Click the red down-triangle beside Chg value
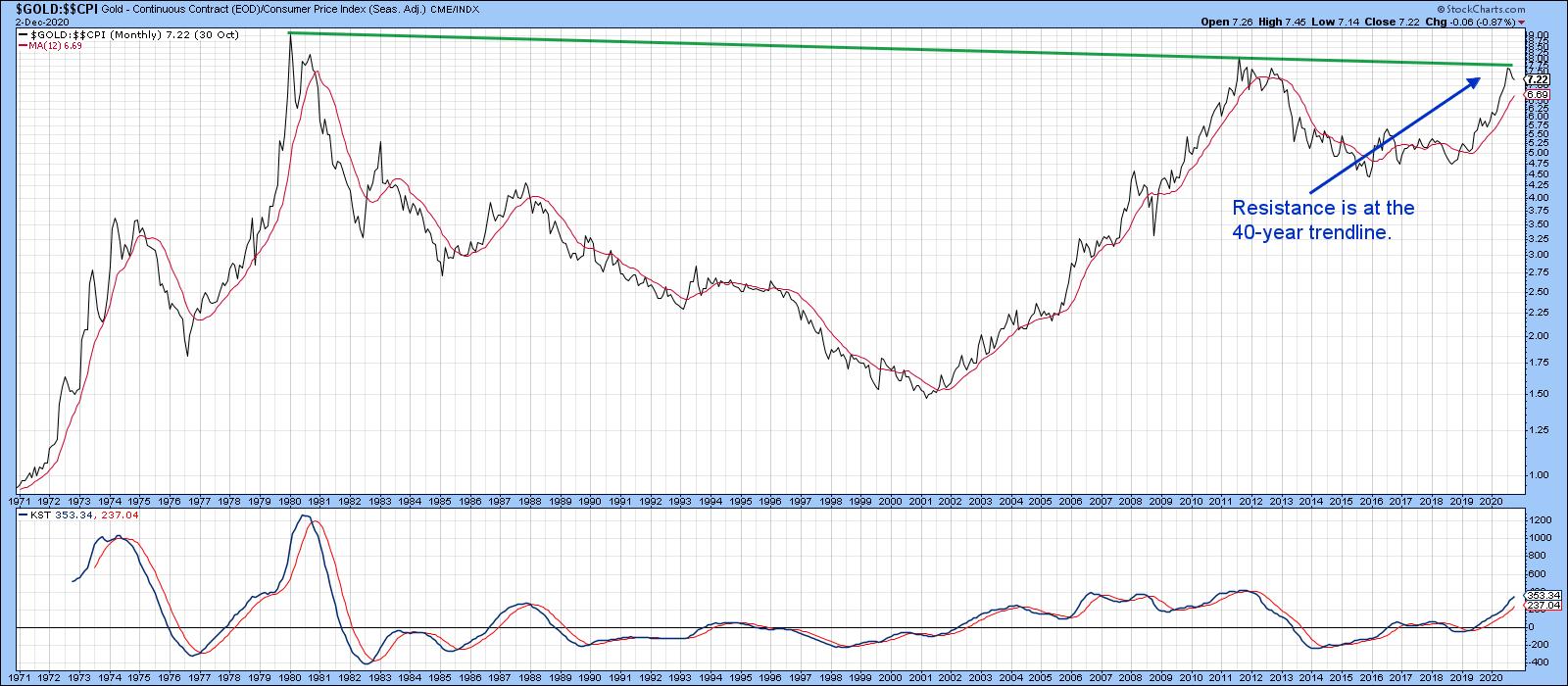The width and height of the screenshot is (1568, 686). tap(1522, 21)
